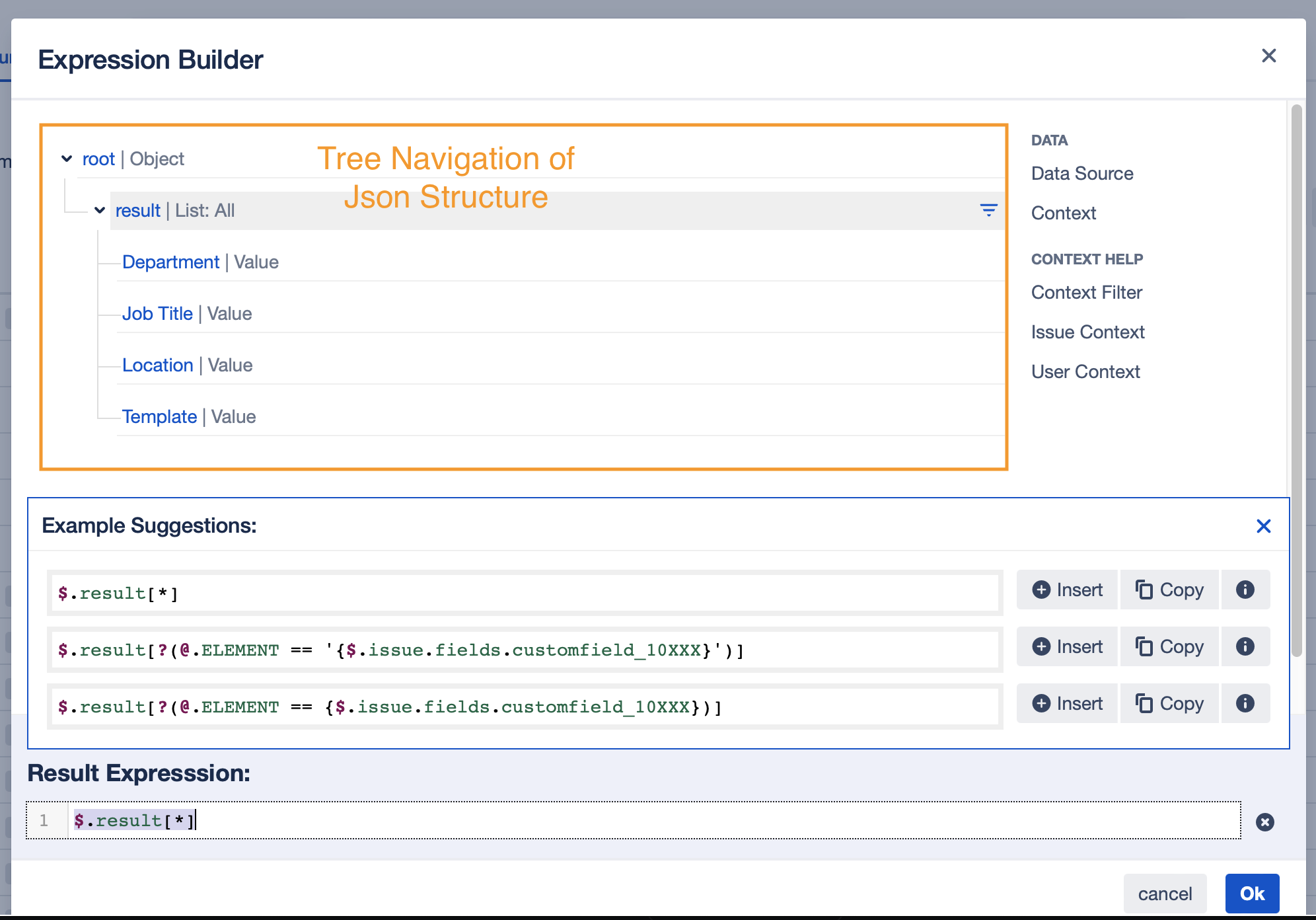Dismiss the Example Suggestions panel
Screen dimensions: 1316x920
(x=1264, y=525)
